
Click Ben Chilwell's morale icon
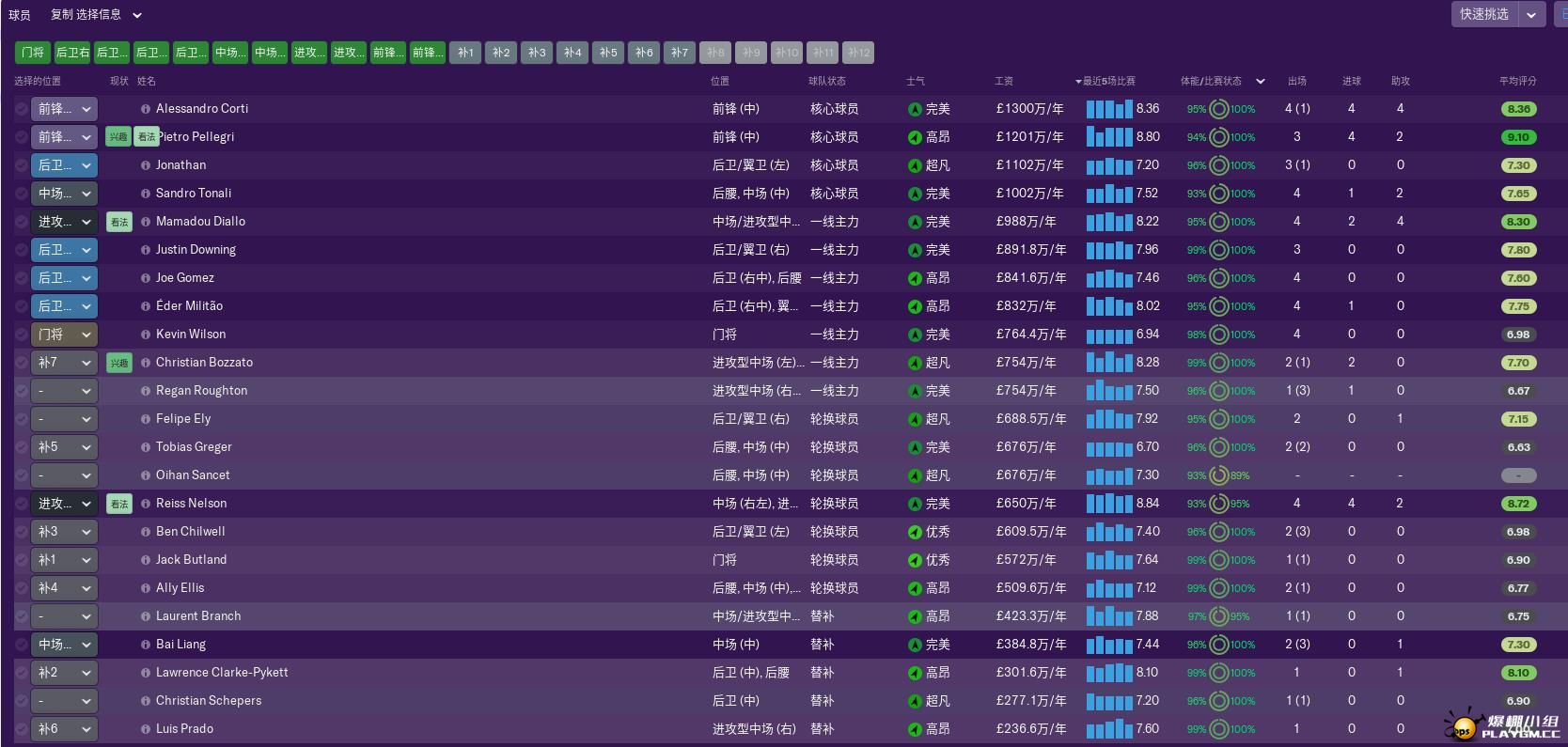pos(915,532)
